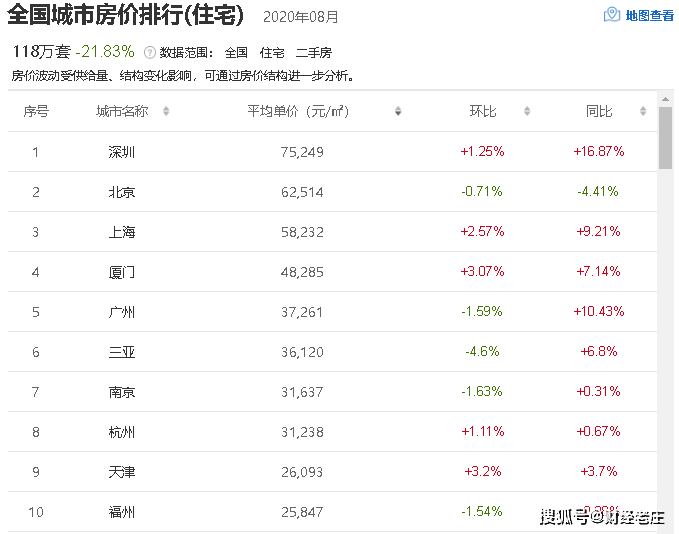Select the 住宅 property type option
This screenshot has height=534, width=679.
(x=272, y=52)
